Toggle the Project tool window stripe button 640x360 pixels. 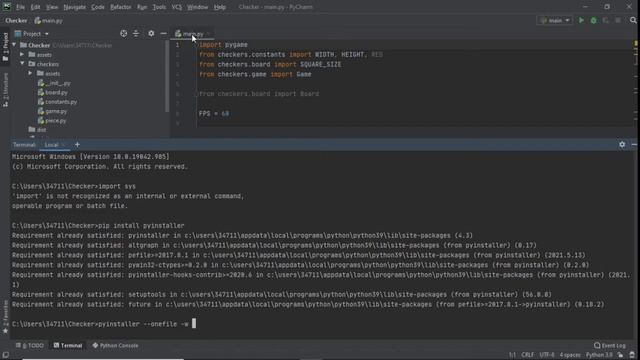click(x=5, y=47)
